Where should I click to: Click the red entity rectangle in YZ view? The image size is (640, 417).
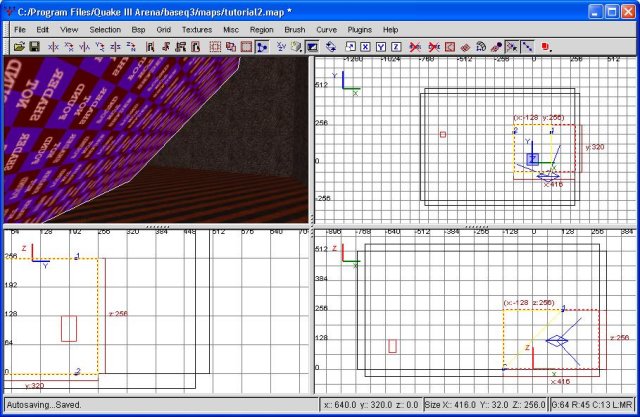click(x=69, y=328)
